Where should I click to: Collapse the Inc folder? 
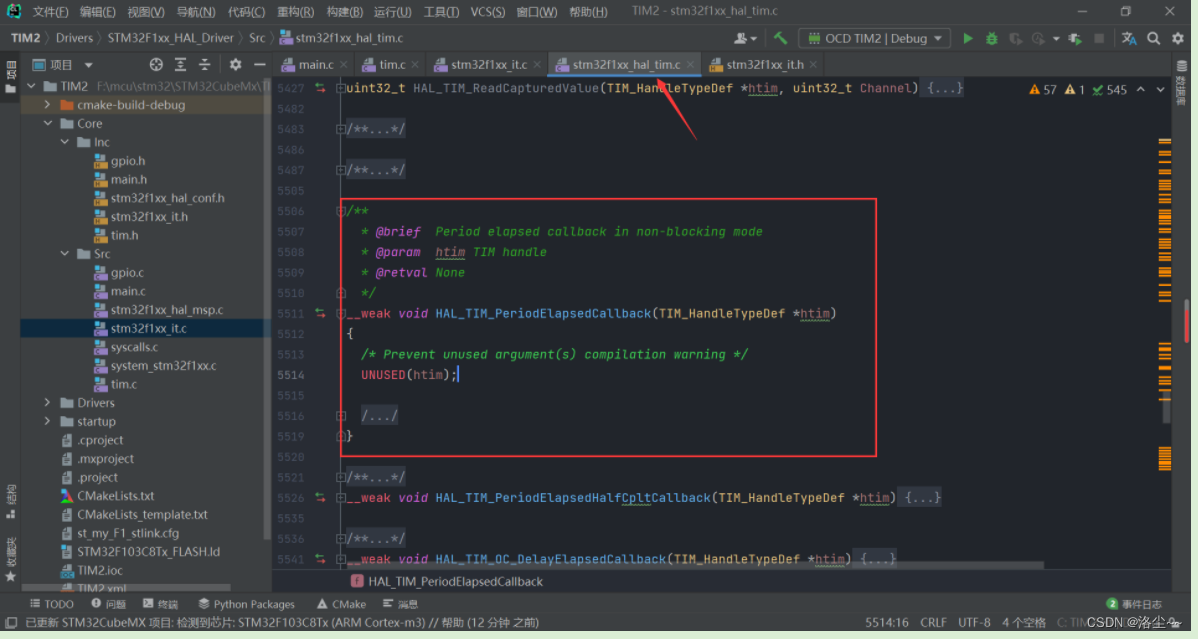point(65,142)
